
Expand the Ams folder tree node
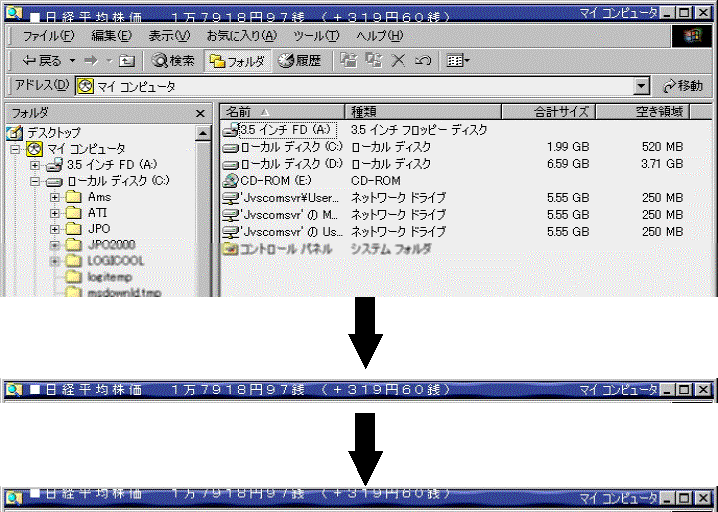pyautogui.click(x=54, y=198)
